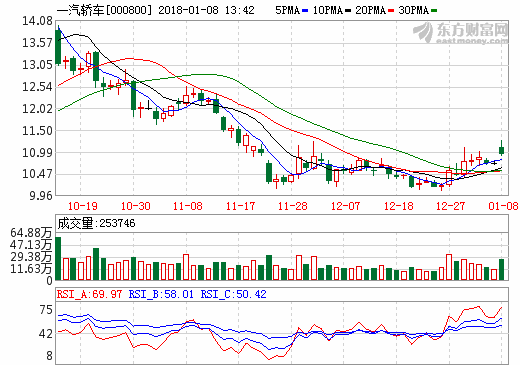Image resolution: width=520 pixels, height=365 pixels.
Task: Click the RSI_B:58.01 indicator label
Action: point(161,294)
